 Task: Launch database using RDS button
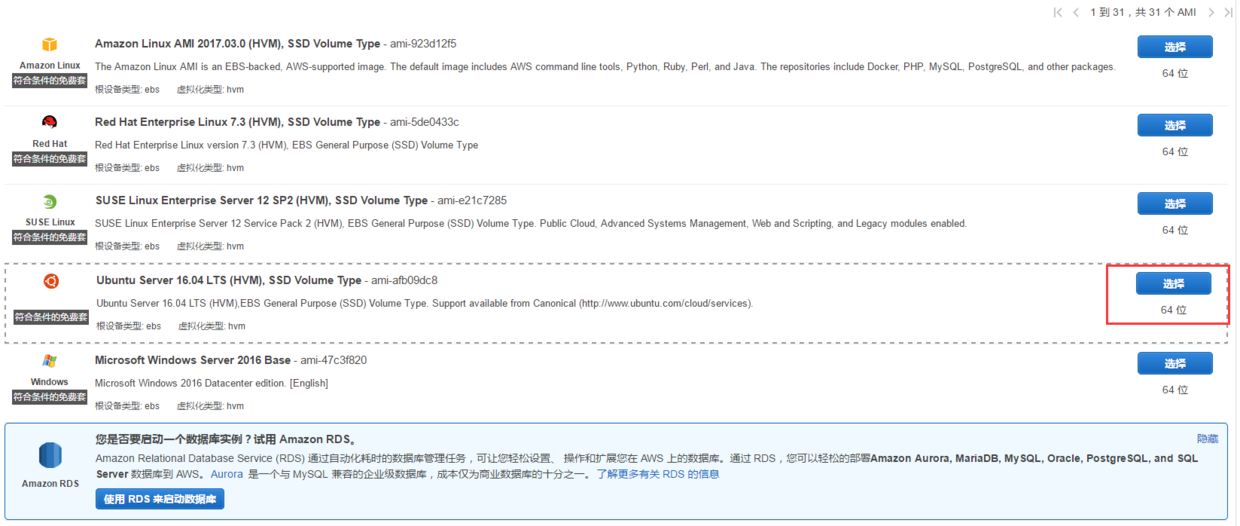click(x=160, y=499)
